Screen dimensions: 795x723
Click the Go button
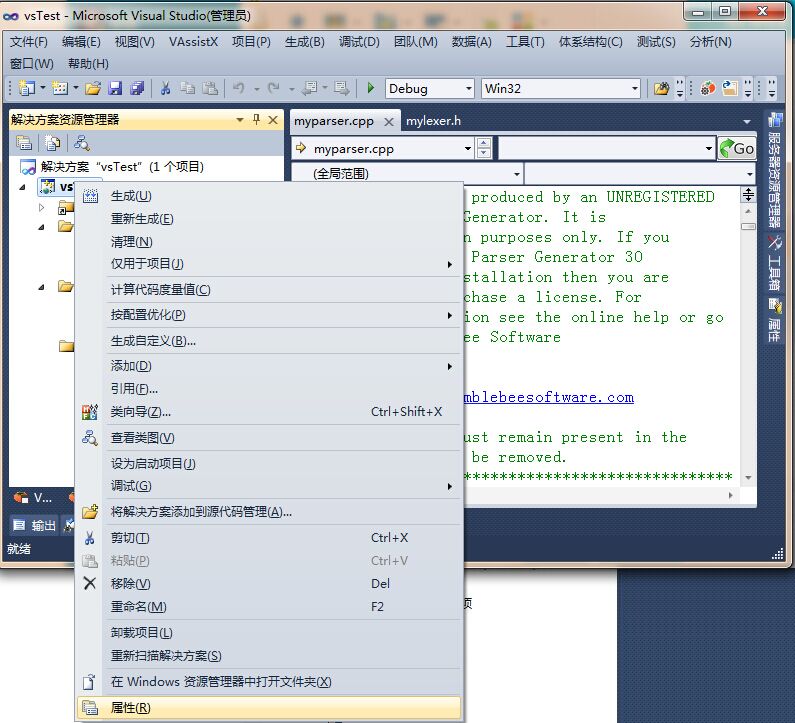pyautogui.click(x=737, y=149)
